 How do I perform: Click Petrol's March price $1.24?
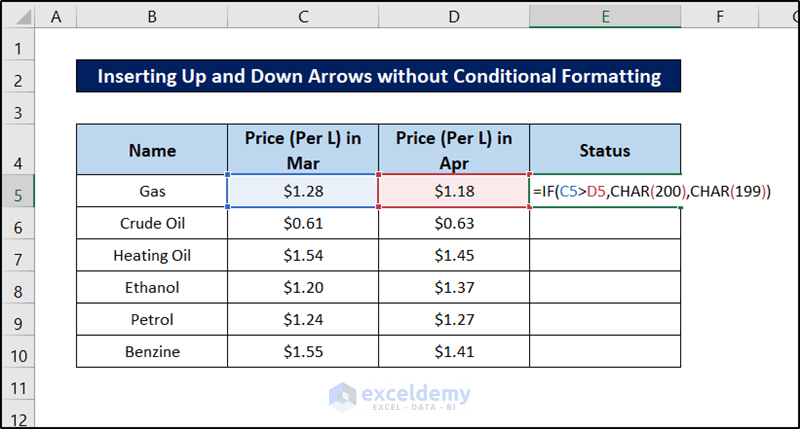[302, 320]
